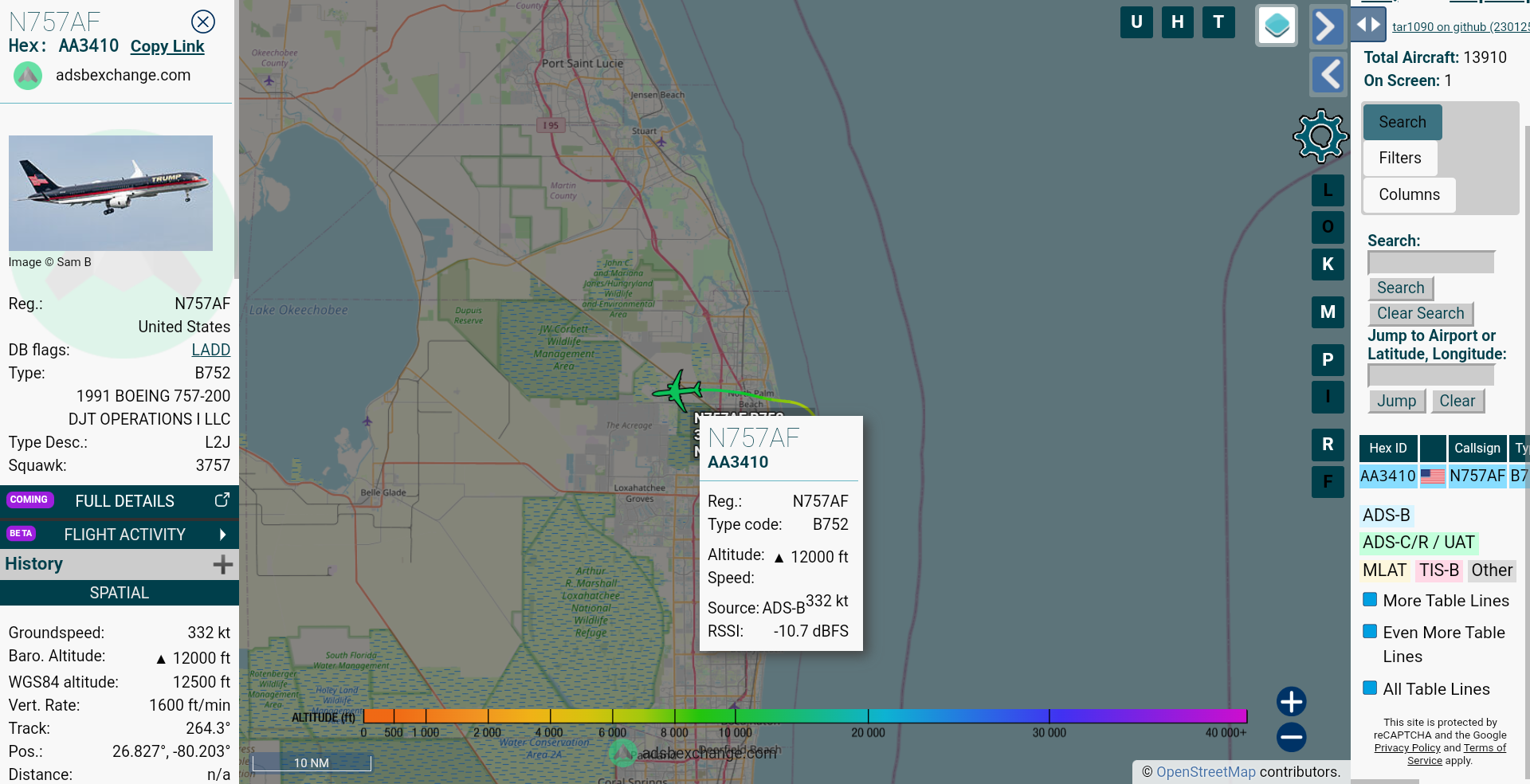Click the TIS-B legend label

point(1439,570)
